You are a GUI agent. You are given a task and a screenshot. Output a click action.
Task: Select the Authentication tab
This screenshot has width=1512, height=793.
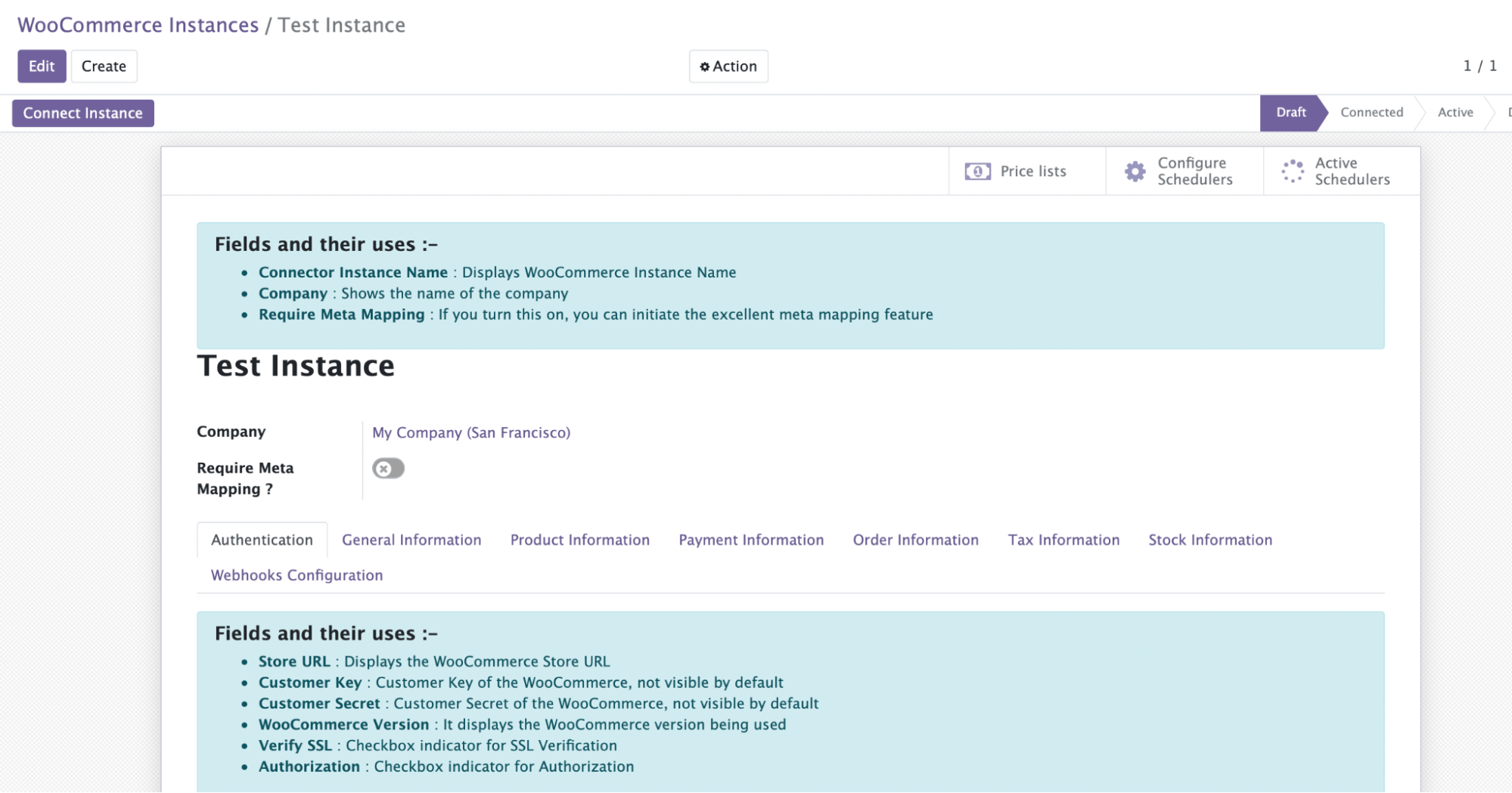tap(262, 540)
